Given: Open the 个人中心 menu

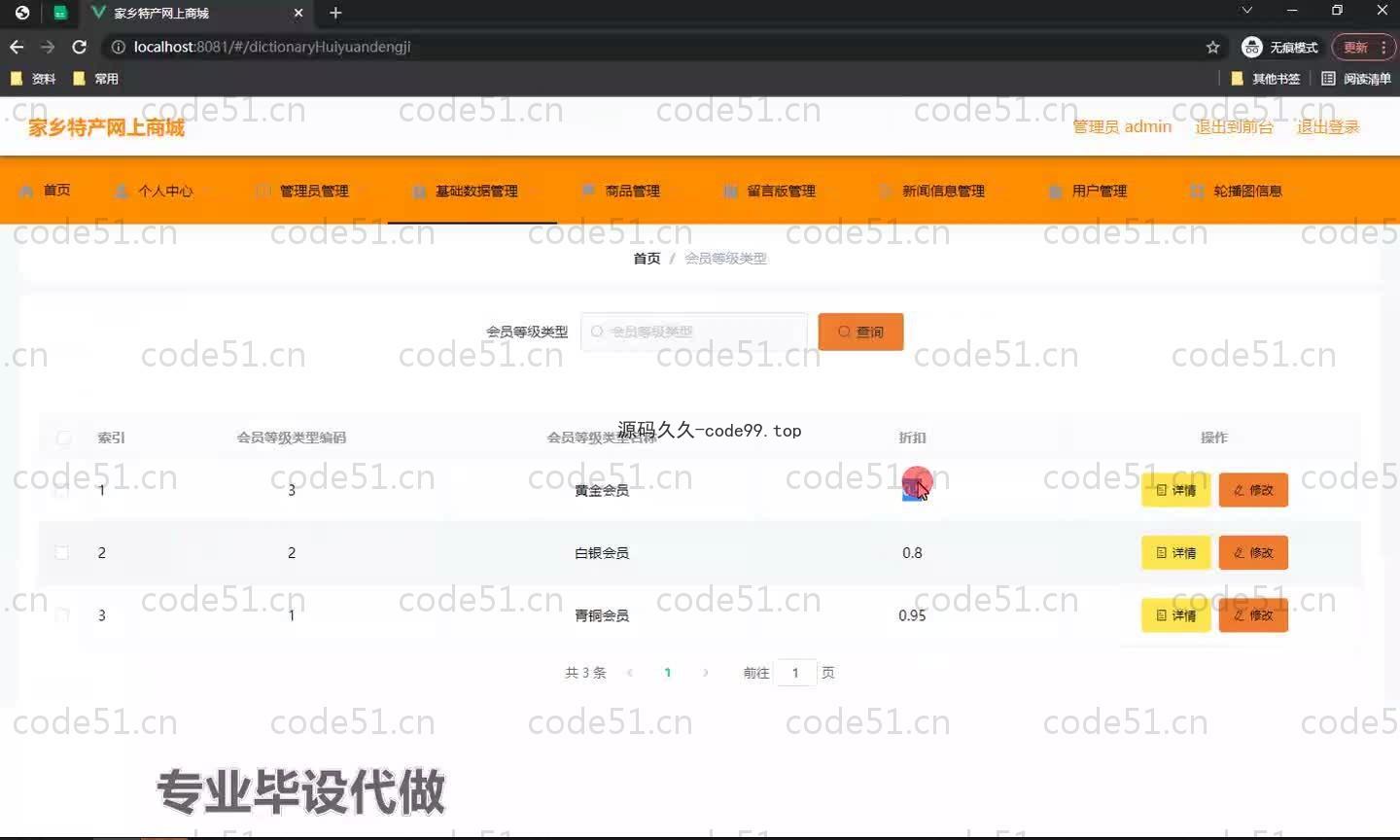Looking at the screenshot, I should [x=154, y=191].
